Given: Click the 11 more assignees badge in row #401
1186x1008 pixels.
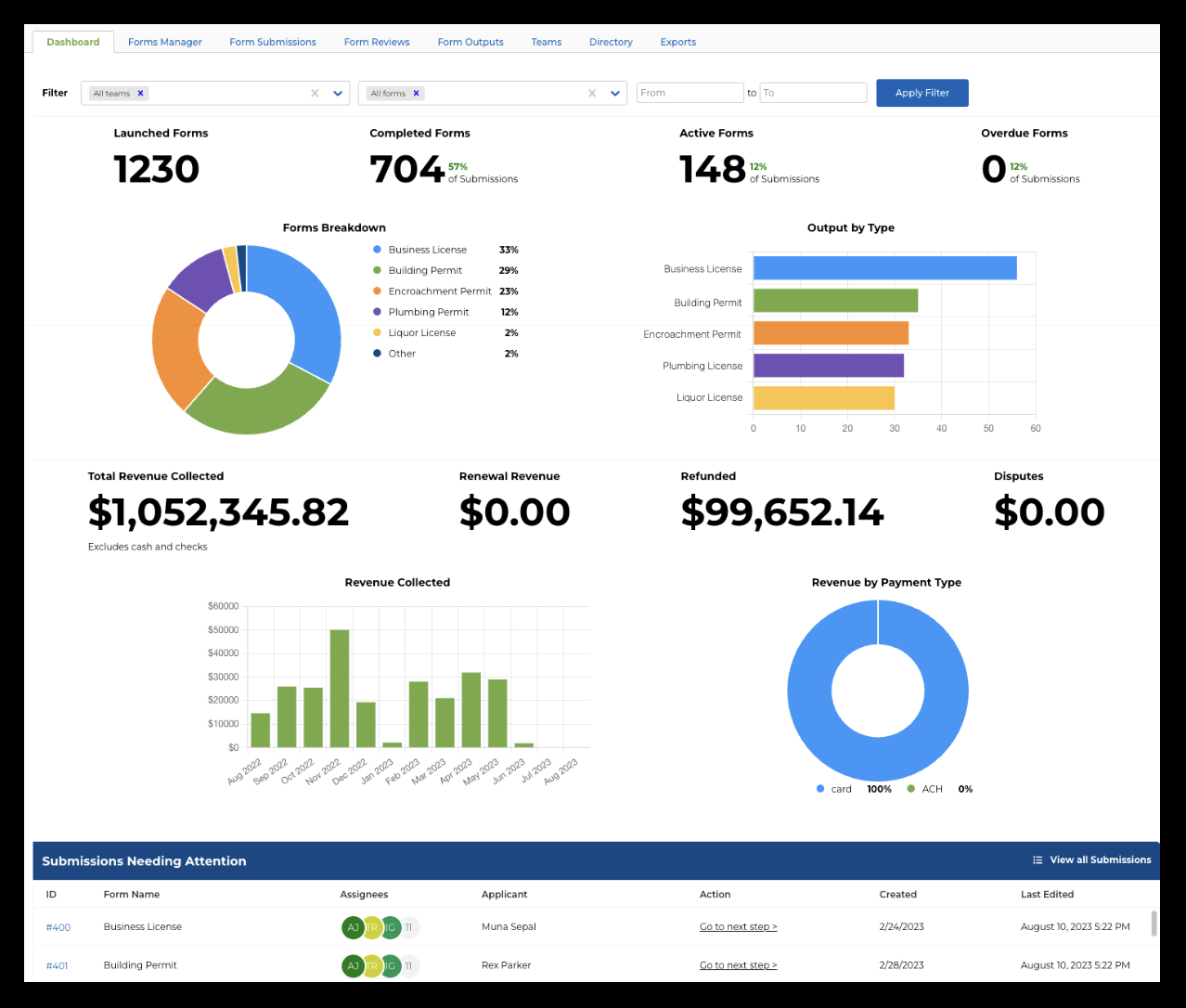Looking at the screenshot, I should (408, 965).
